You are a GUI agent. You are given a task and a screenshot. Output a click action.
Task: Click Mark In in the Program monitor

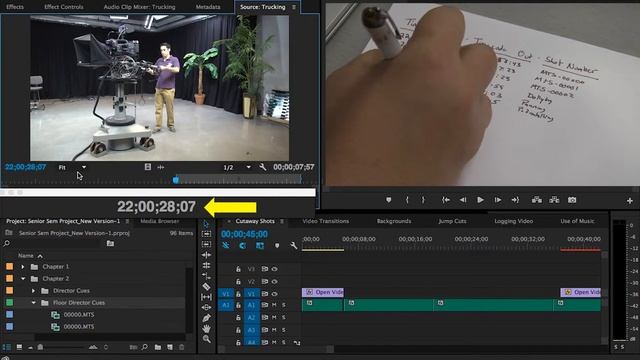[x=407, y=200]
